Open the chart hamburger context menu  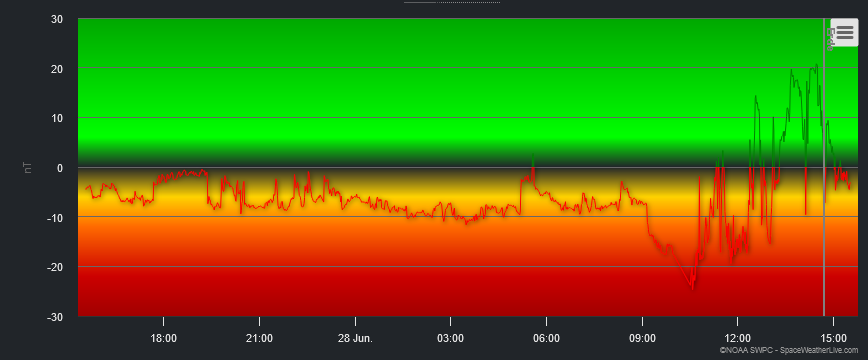pos(844,33)
